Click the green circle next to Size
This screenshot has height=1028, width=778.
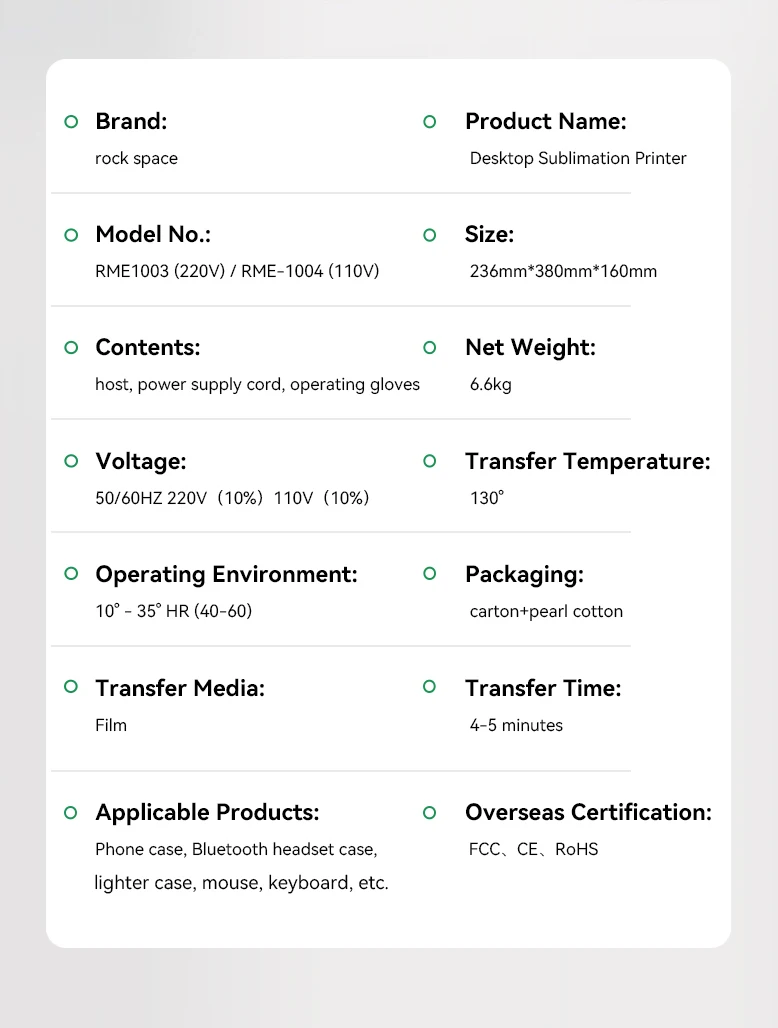430,235
